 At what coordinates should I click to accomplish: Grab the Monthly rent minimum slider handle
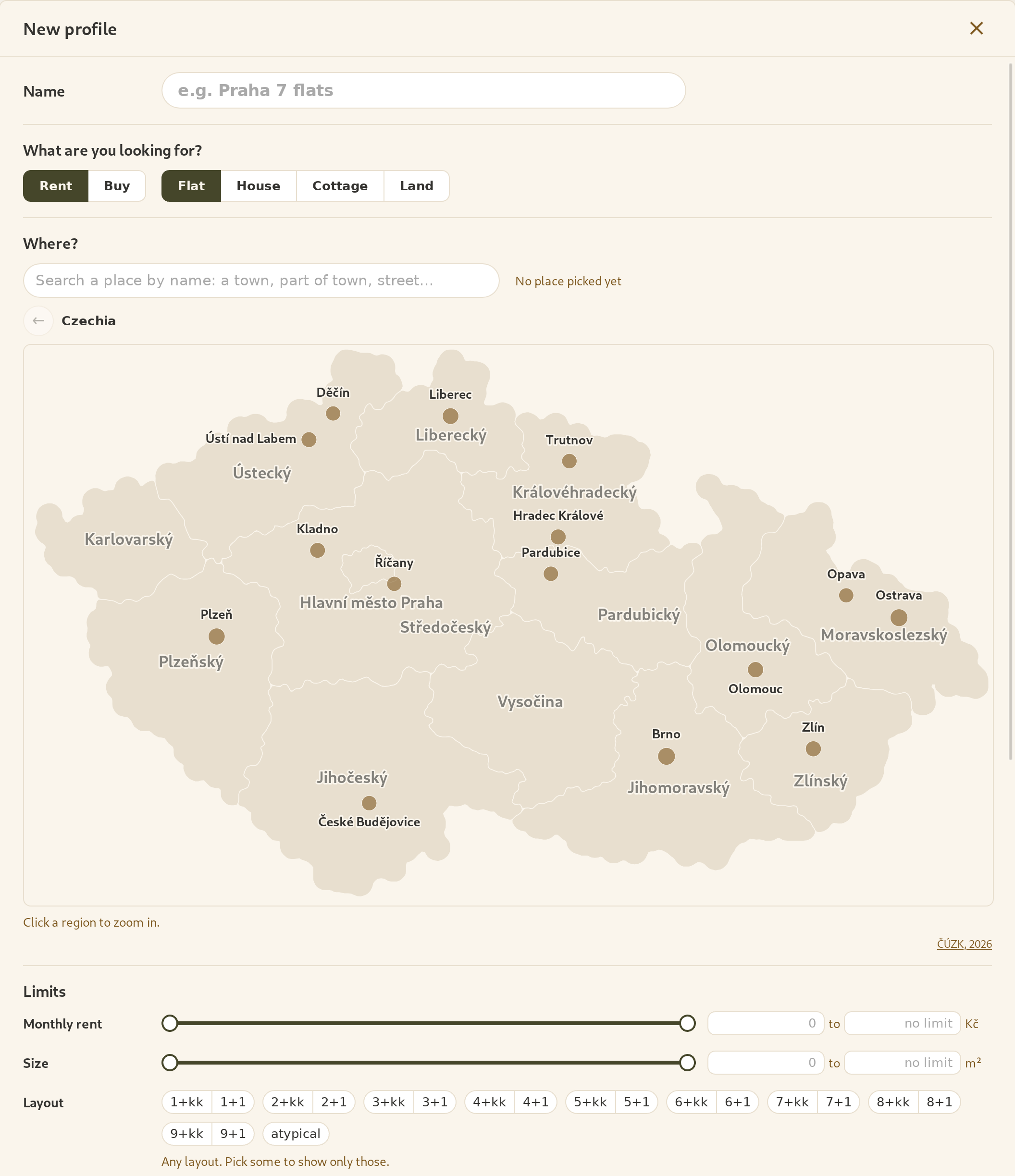(x=170, y=1023)
